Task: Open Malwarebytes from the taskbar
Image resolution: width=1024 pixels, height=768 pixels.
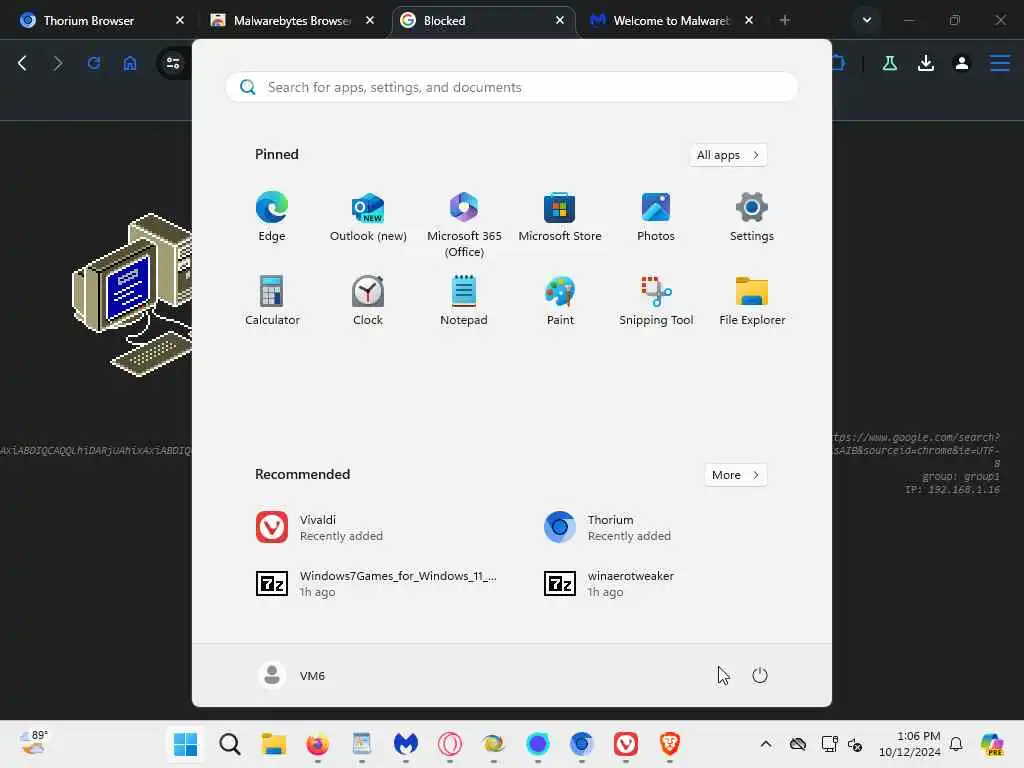Action: pyautogui.click(x=406, y=744)
